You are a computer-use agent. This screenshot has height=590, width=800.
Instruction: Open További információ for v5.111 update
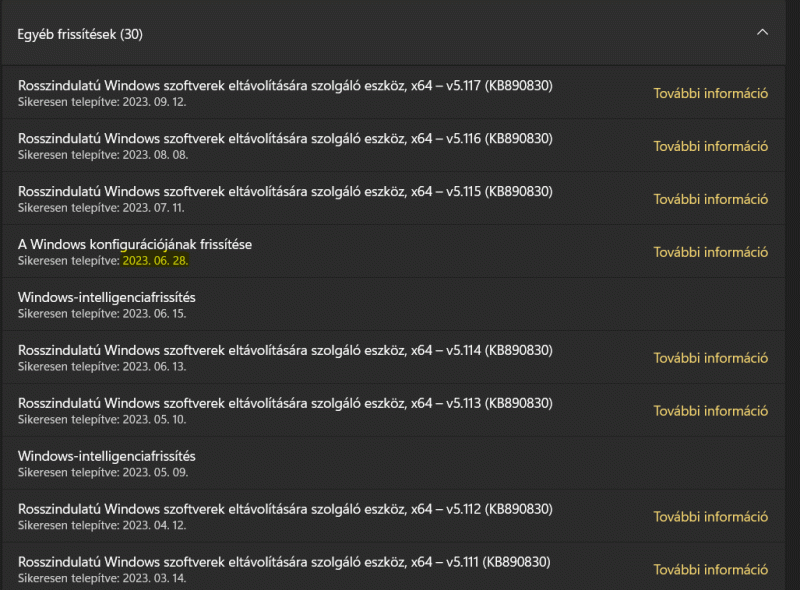[x=711, y=570]
